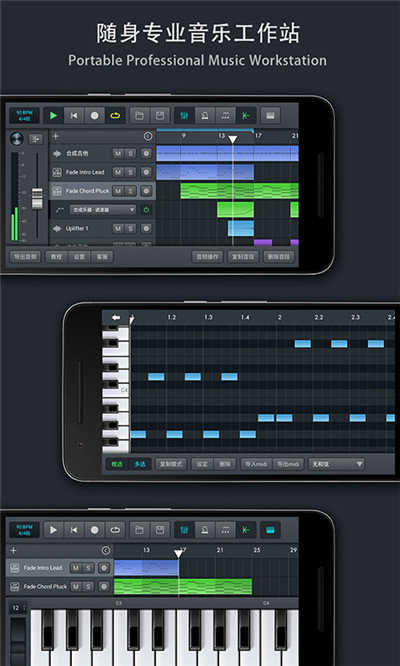Solo the Uplifter 1 track

pos(130,229)
